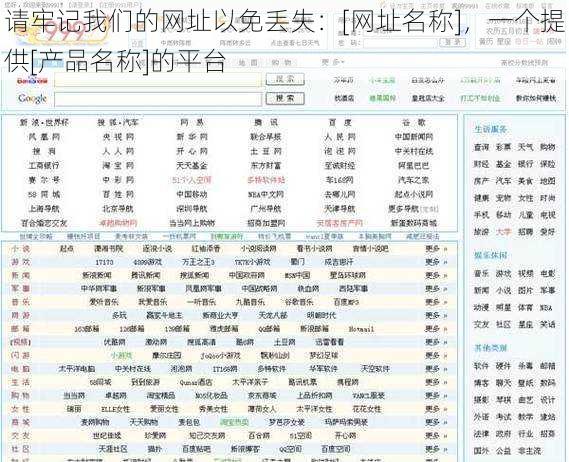This screenshot has height=462, width=569.
Task: Expand 更多 in the 购物 row
Action: 436,396
